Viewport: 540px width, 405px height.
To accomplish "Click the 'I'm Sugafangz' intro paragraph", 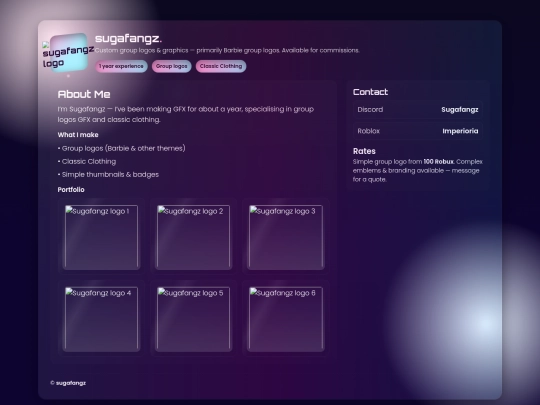I will [186, 114].
